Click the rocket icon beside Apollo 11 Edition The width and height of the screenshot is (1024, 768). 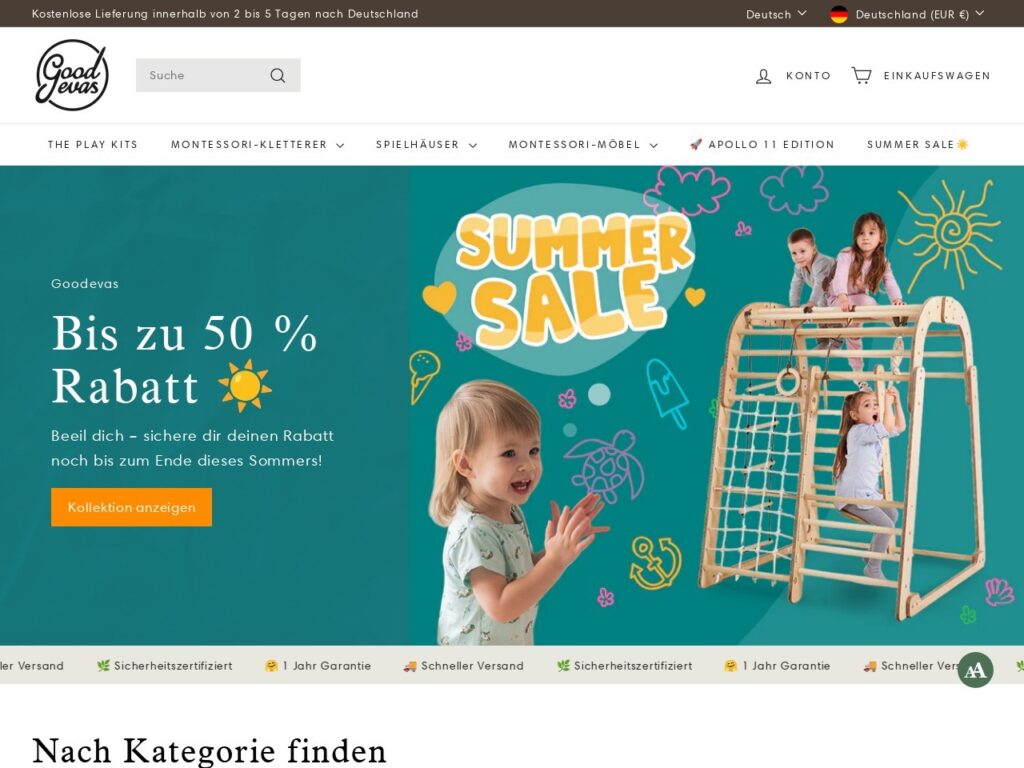pyautogui.click(x=696, y=144)
